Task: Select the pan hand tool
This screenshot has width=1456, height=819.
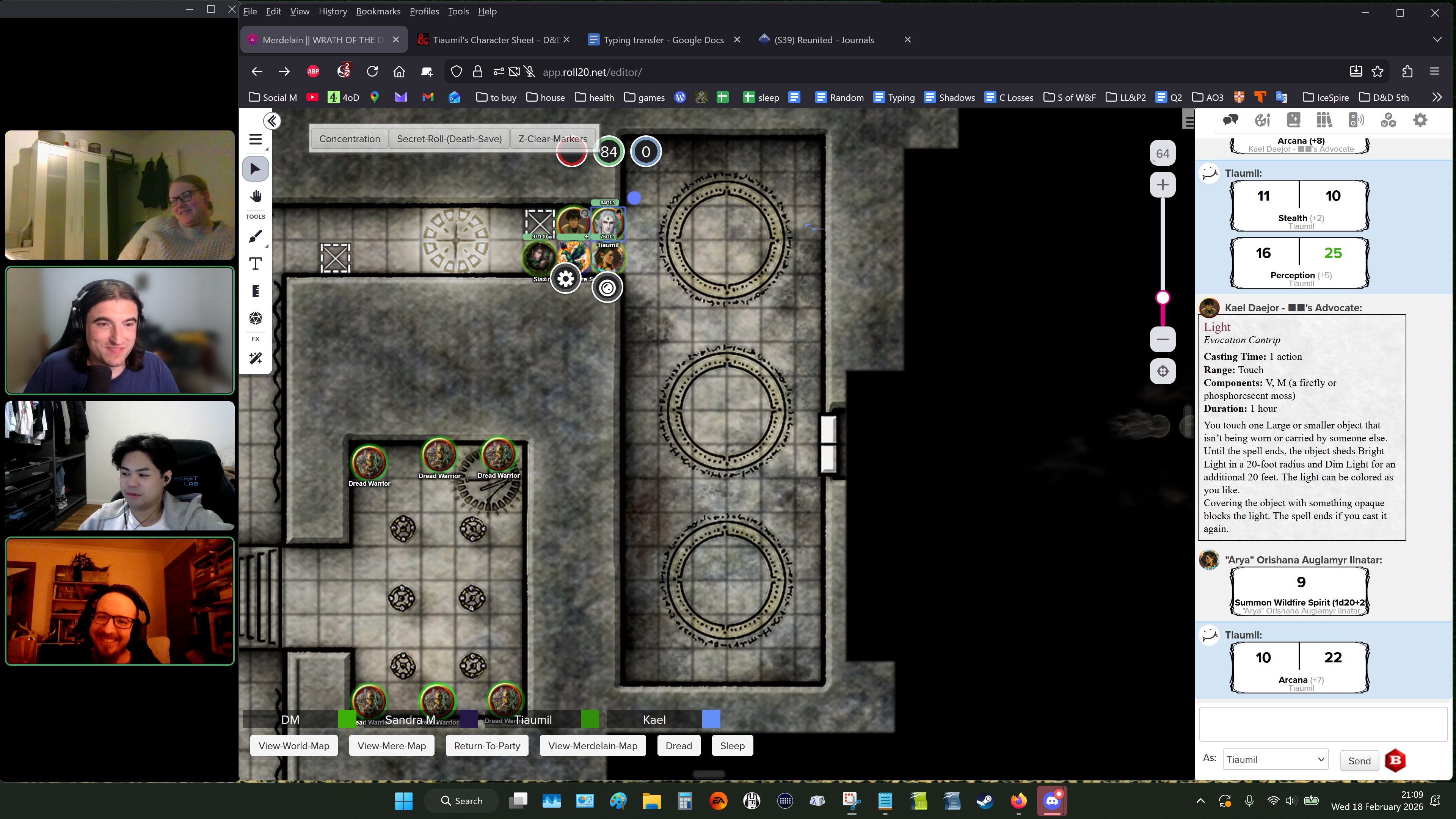Action: (x=256, y=196)
